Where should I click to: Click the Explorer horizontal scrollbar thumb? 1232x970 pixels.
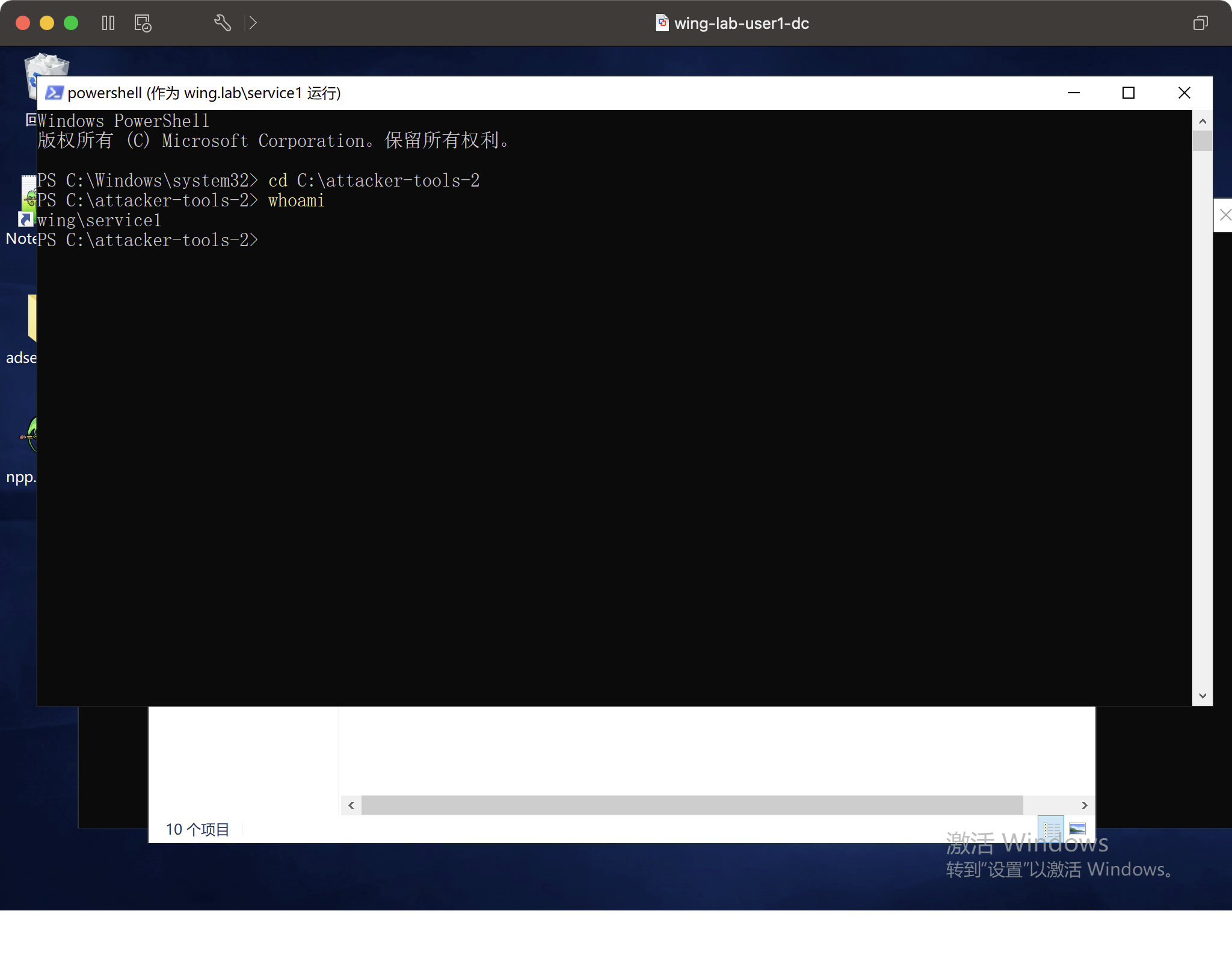(692, 805)
